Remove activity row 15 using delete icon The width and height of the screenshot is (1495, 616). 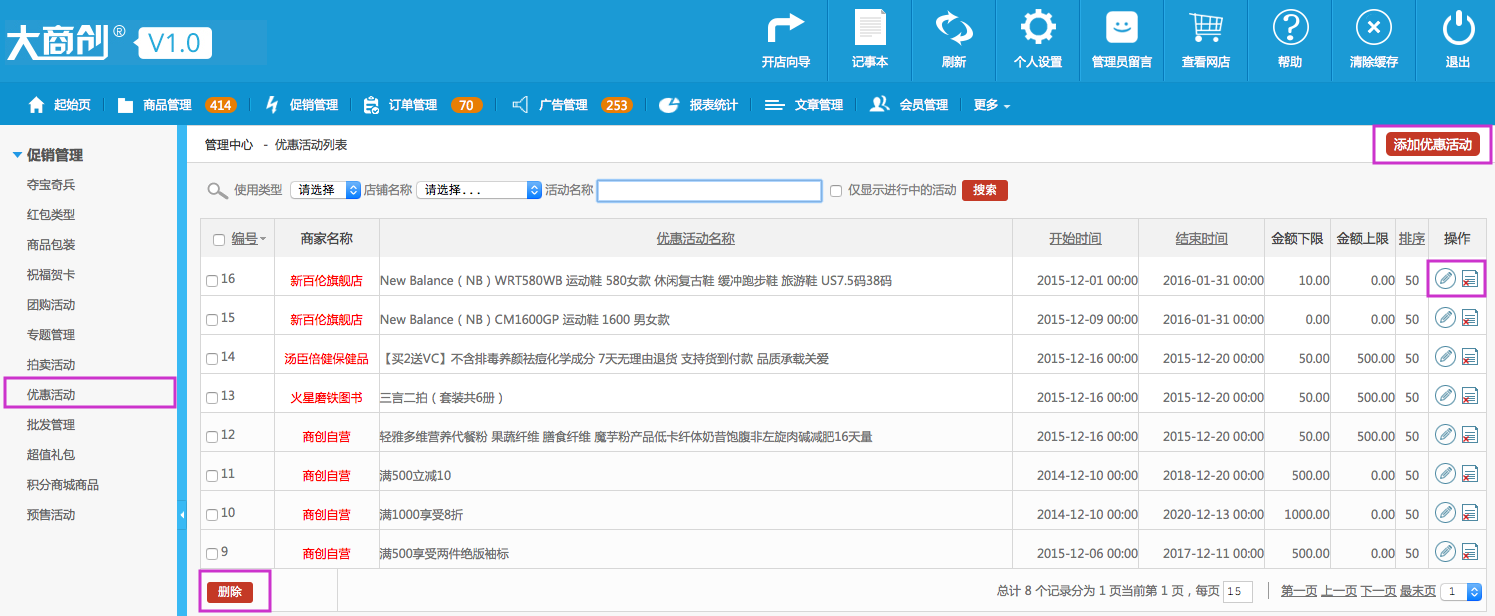click(x=1470, y=318)
